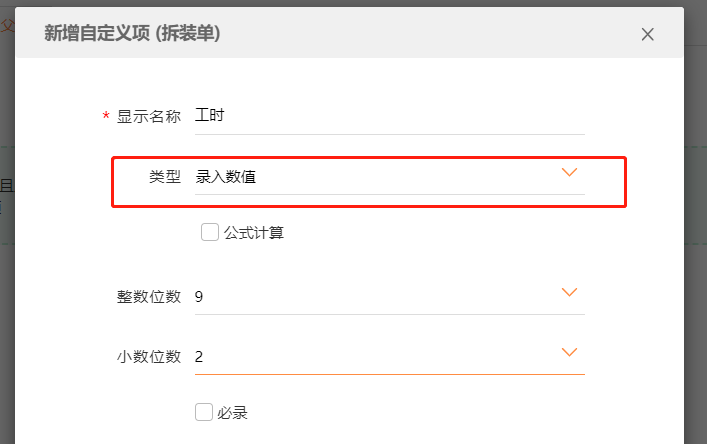Click the 小数位数 field label
Screen dimensions: 707x444
[x=149, y=356]
